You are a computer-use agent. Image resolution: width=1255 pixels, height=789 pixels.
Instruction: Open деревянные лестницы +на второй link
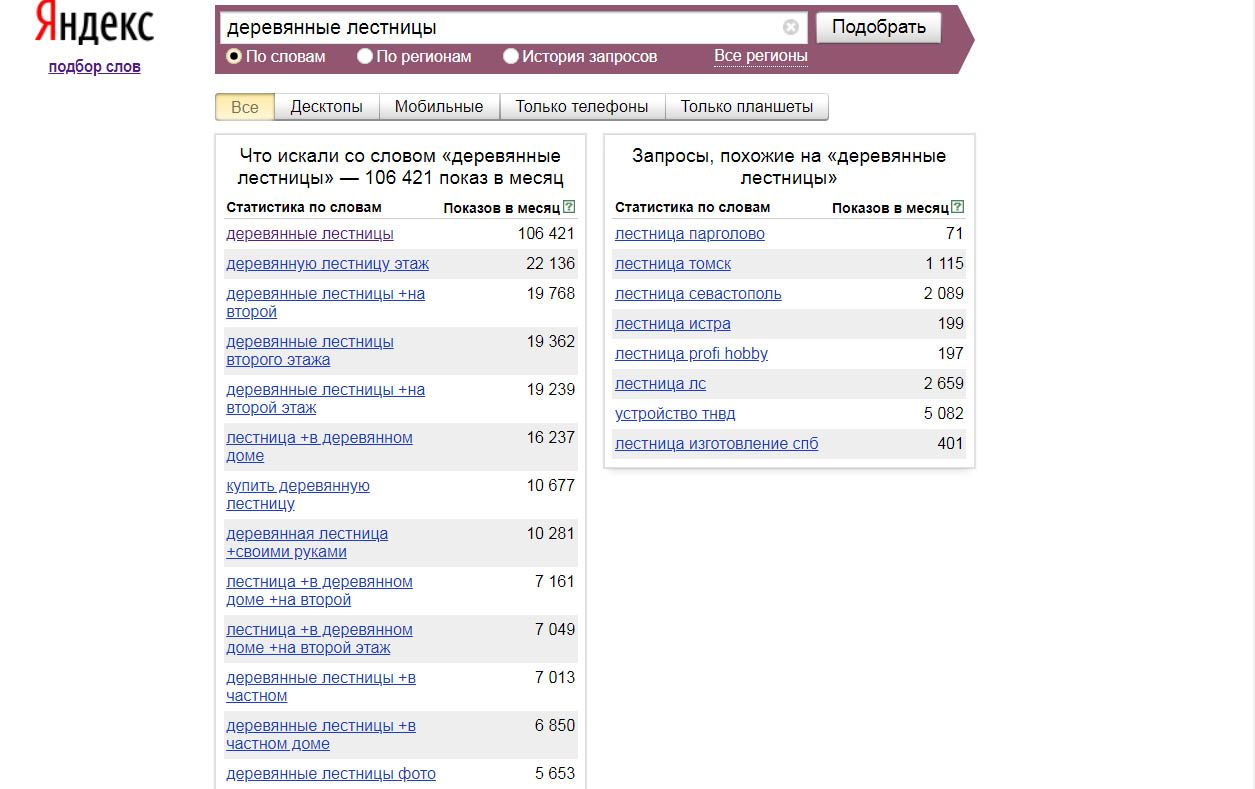(325, 303)
